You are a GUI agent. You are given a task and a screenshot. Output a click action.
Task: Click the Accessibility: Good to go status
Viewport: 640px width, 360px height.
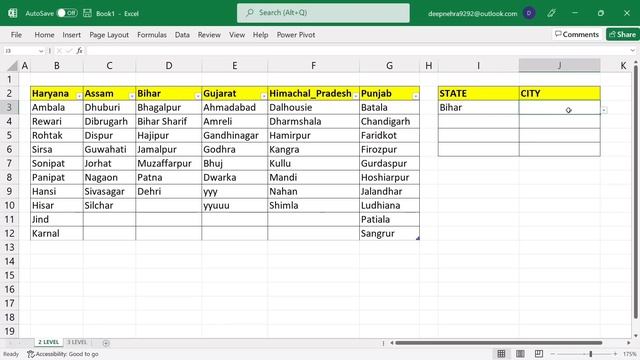click(x=63, y=354)
